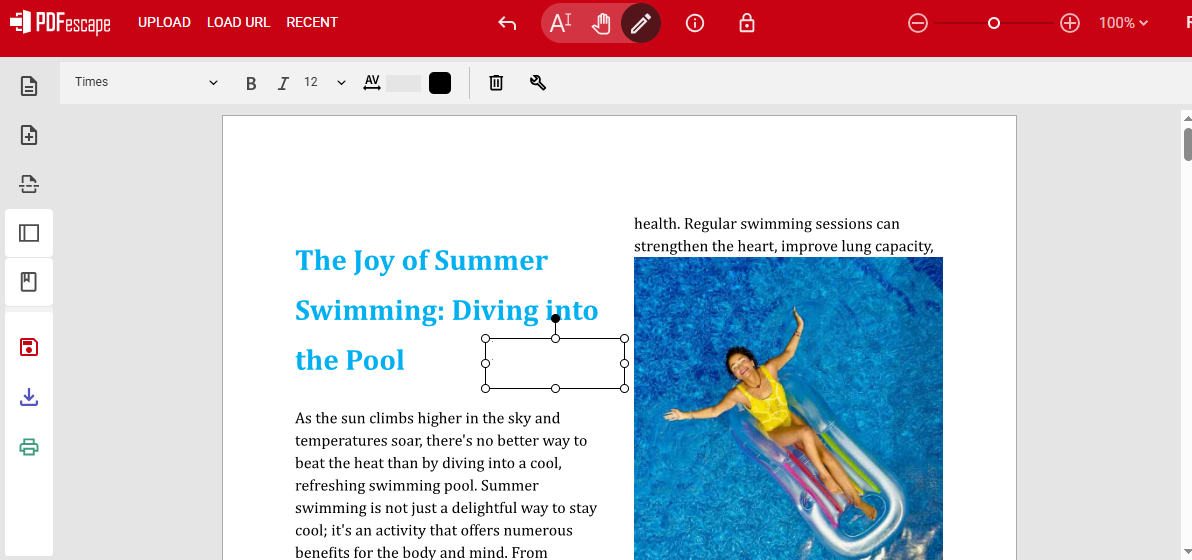Open the UPLOAD menu
The width and height of the screenshot is (1192, 560).
164,22
